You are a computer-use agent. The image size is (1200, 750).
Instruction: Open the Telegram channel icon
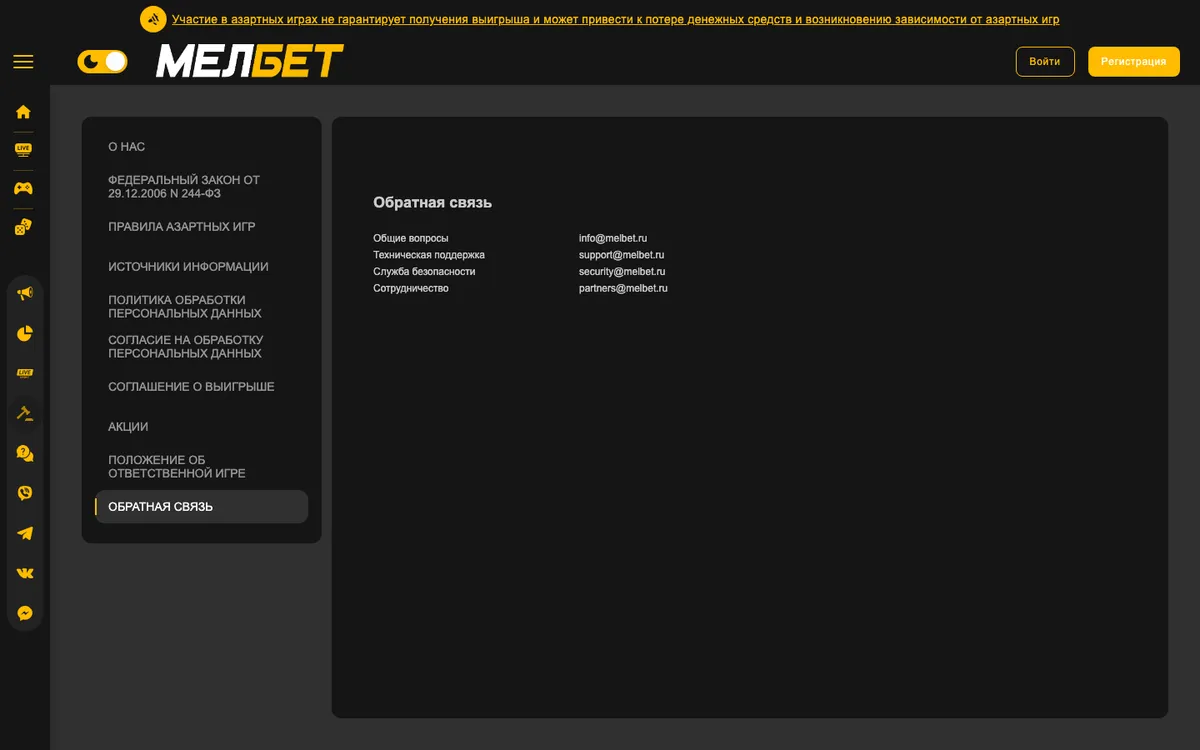[25, 533]
